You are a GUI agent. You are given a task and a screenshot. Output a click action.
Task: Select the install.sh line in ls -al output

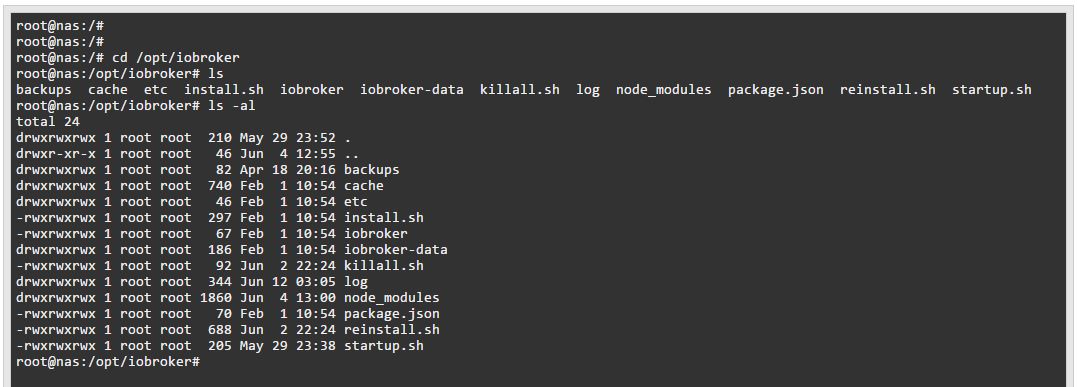click(219, 217)
